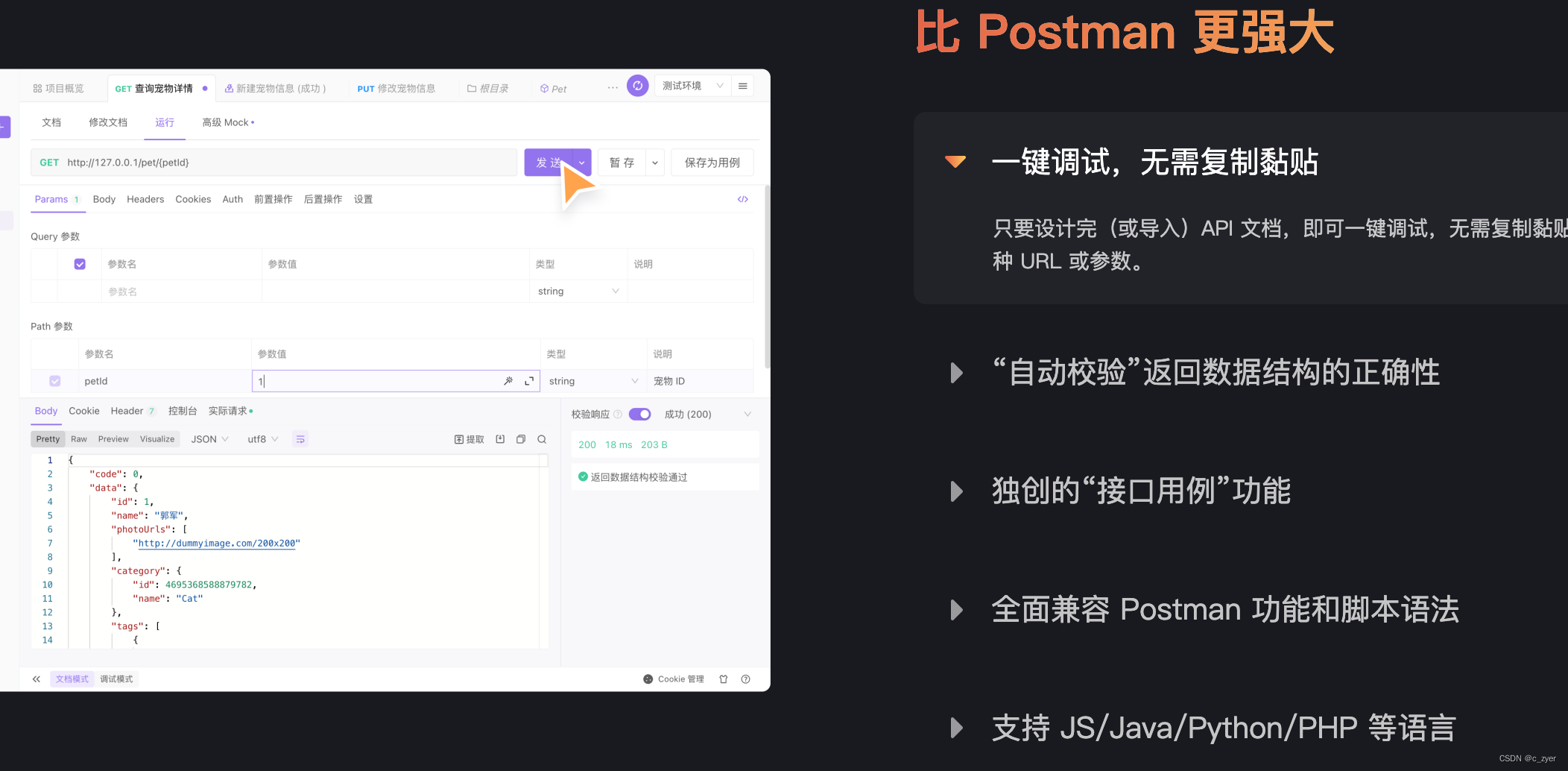Open the 测试环境 environment dropdown

[x=692, y=86]
